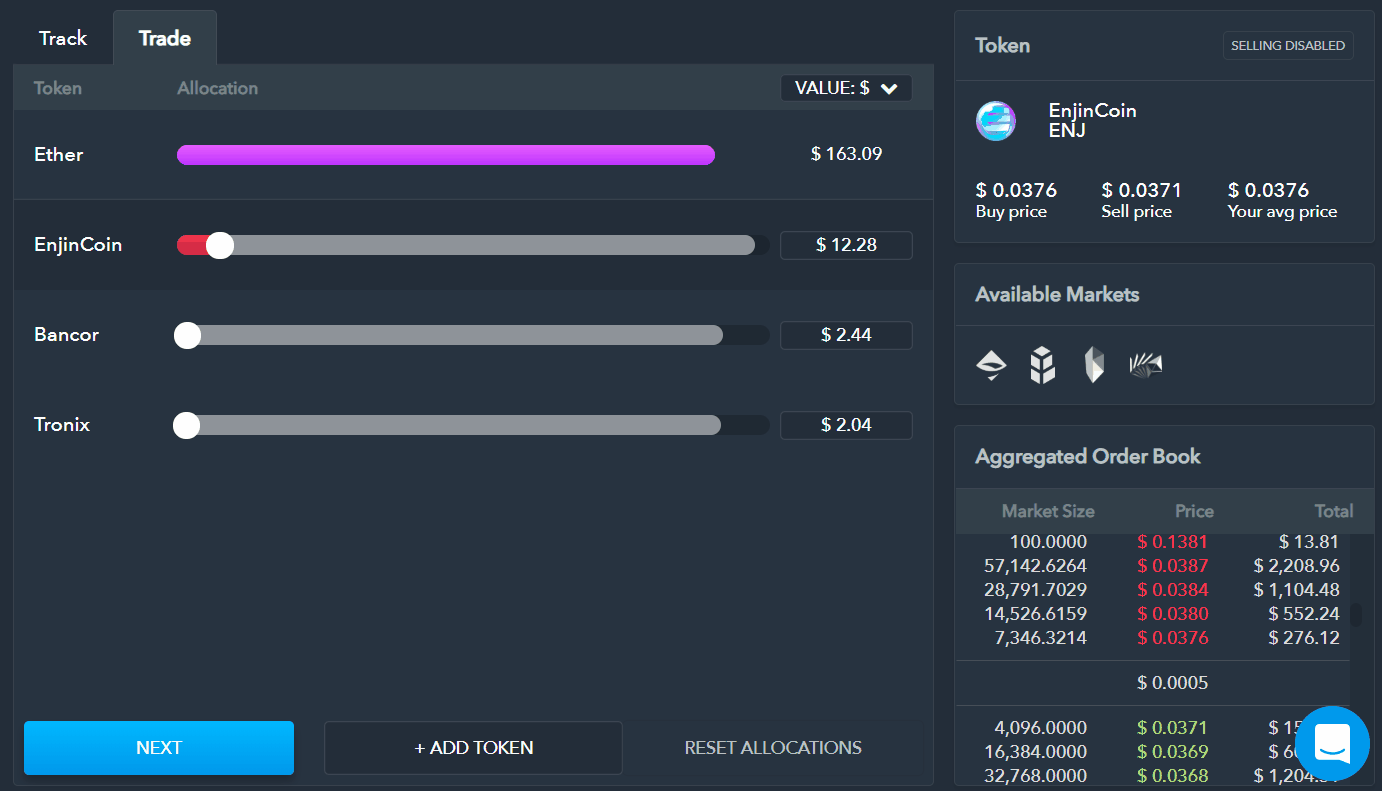Click the Available Markets heading
1382x791 pixels.
1057,295
